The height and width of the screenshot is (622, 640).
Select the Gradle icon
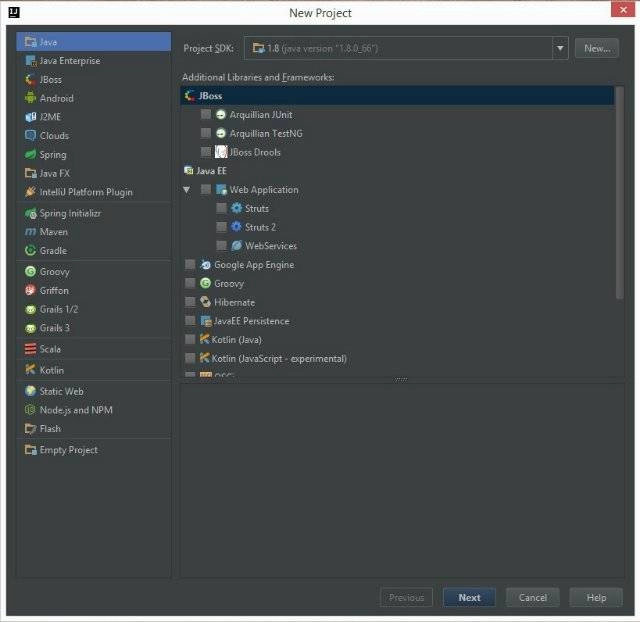pos(31,251)
